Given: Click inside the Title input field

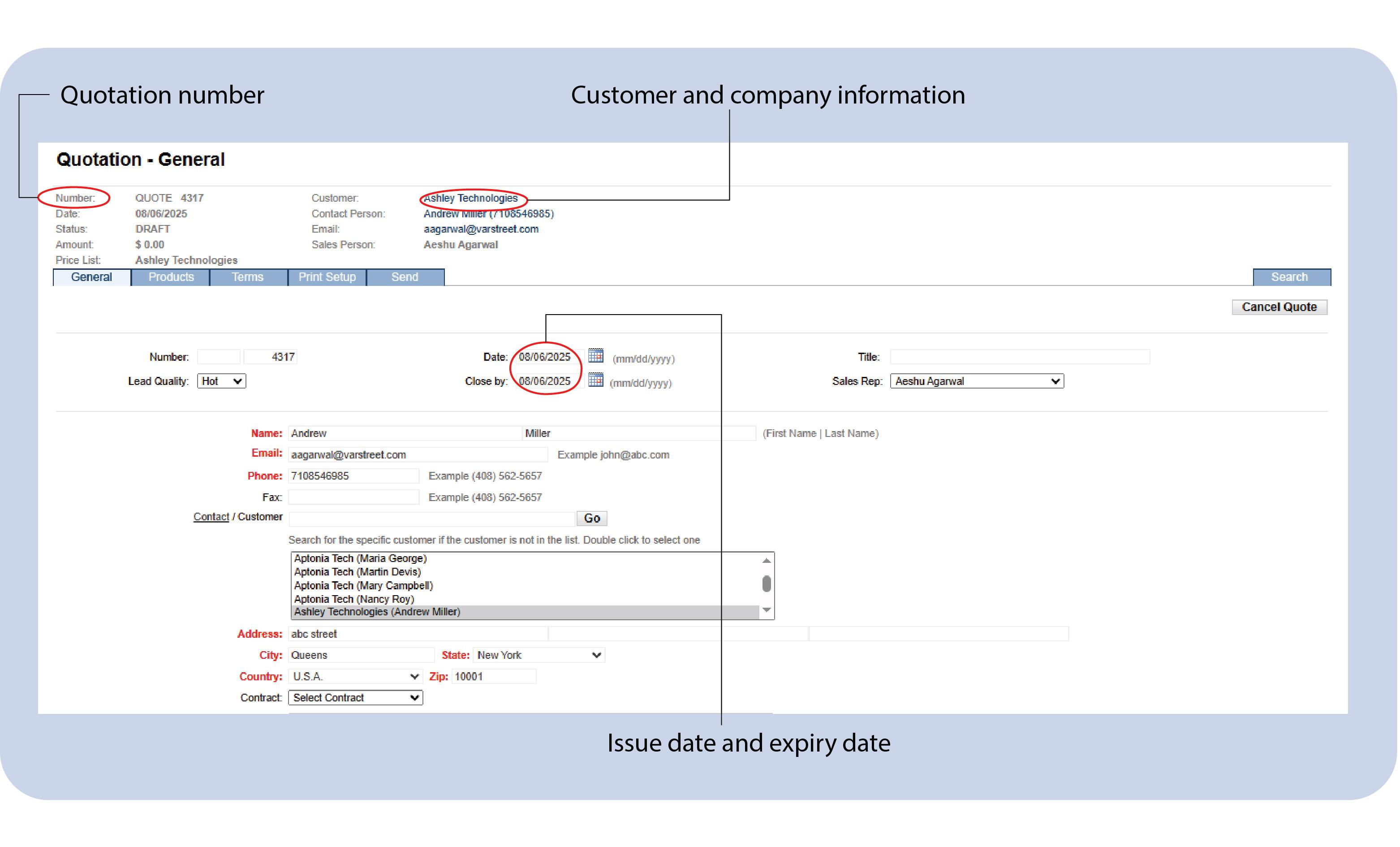Looking at the screenshot, I should (1020, 356).
